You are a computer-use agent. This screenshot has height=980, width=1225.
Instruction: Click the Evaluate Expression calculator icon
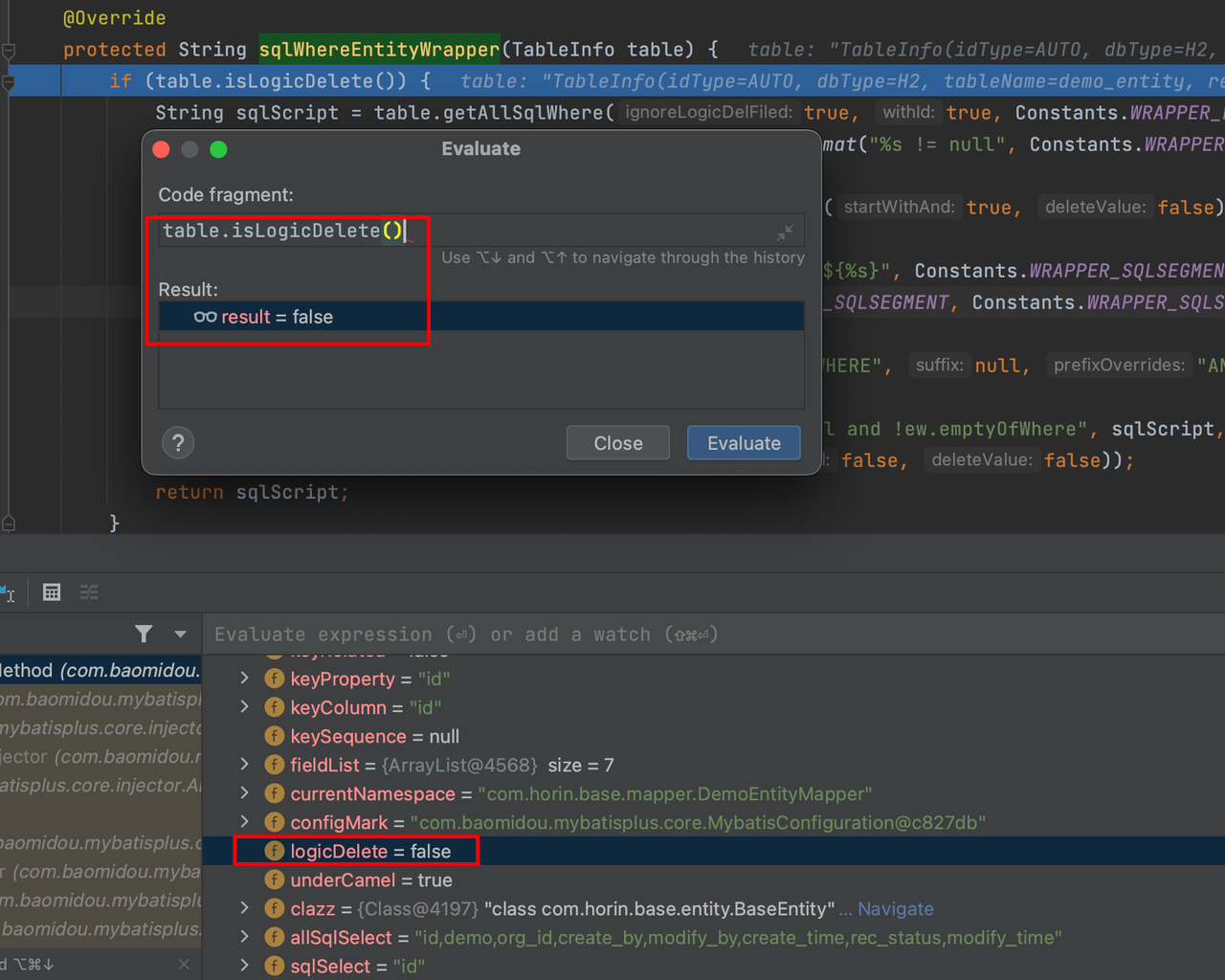(x=52, y=592)
